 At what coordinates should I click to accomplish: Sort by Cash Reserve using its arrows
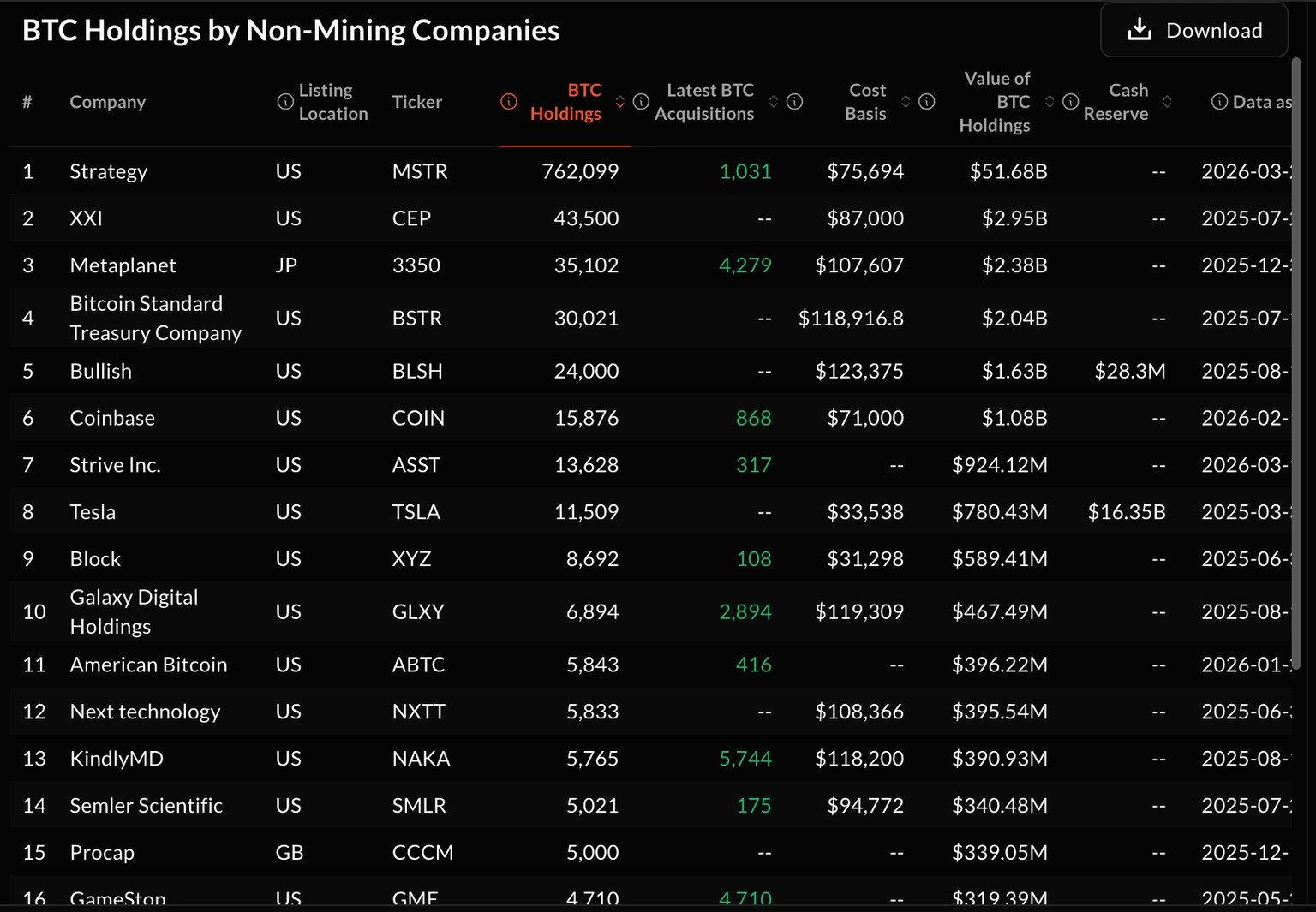tap(1167, 102)
